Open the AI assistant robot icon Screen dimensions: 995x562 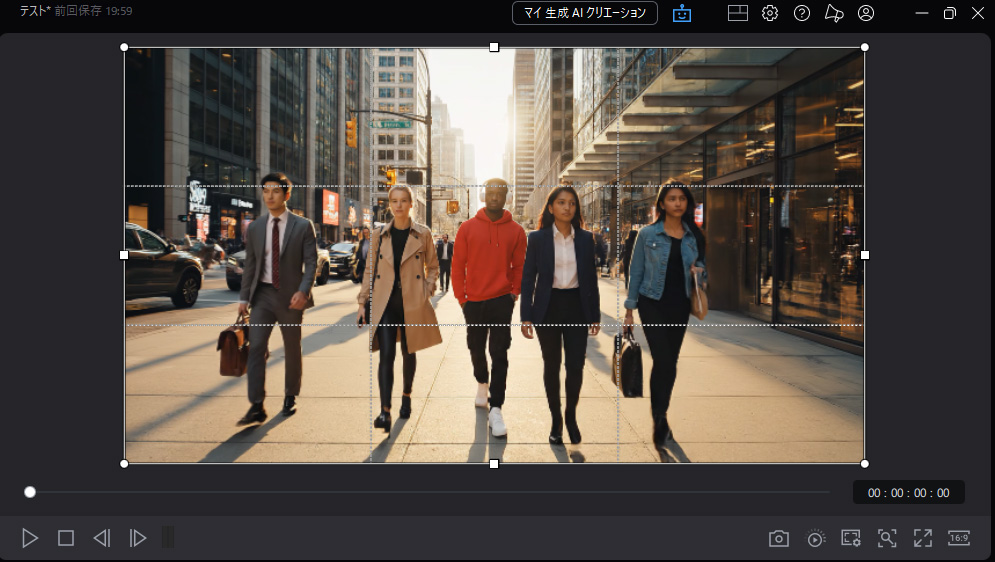pos(682,13)
